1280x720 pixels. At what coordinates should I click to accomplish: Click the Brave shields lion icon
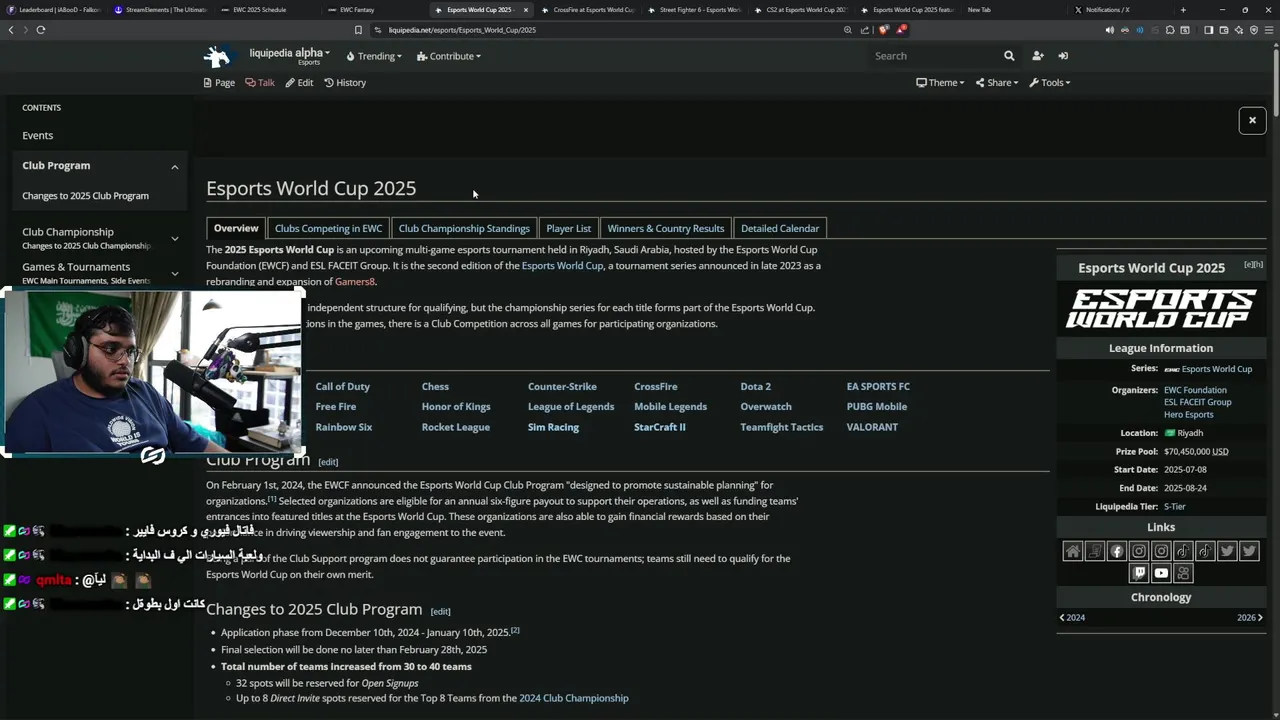coord(883,30)
